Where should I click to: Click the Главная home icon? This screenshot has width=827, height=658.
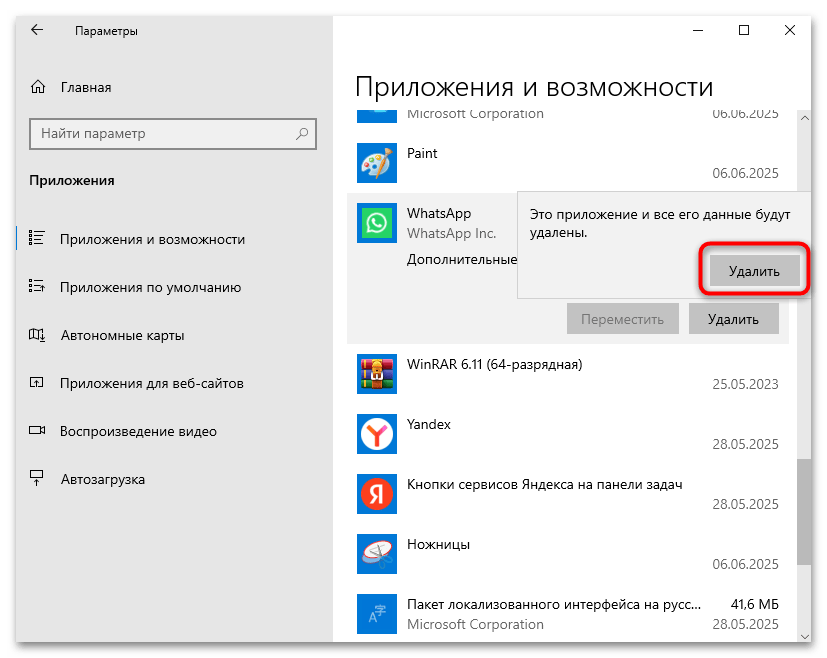38,87
